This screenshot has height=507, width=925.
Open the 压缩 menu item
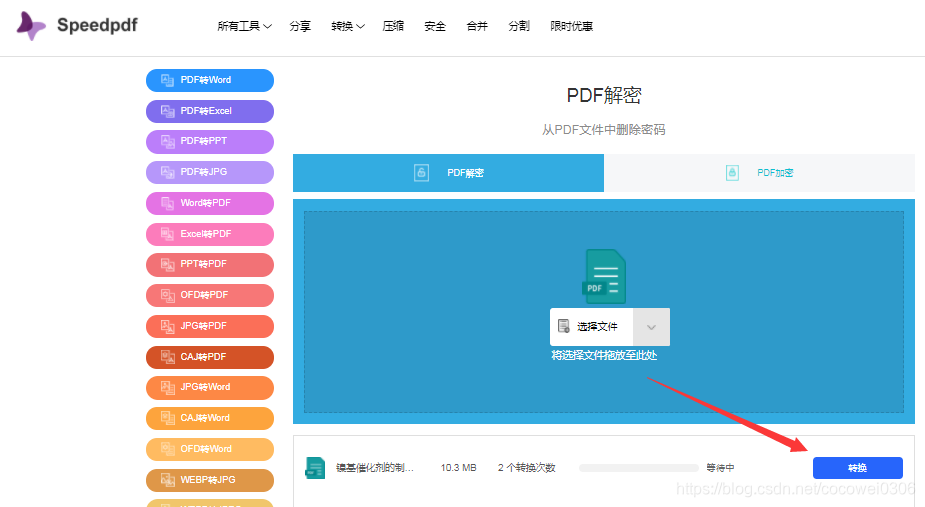[393, 26]
